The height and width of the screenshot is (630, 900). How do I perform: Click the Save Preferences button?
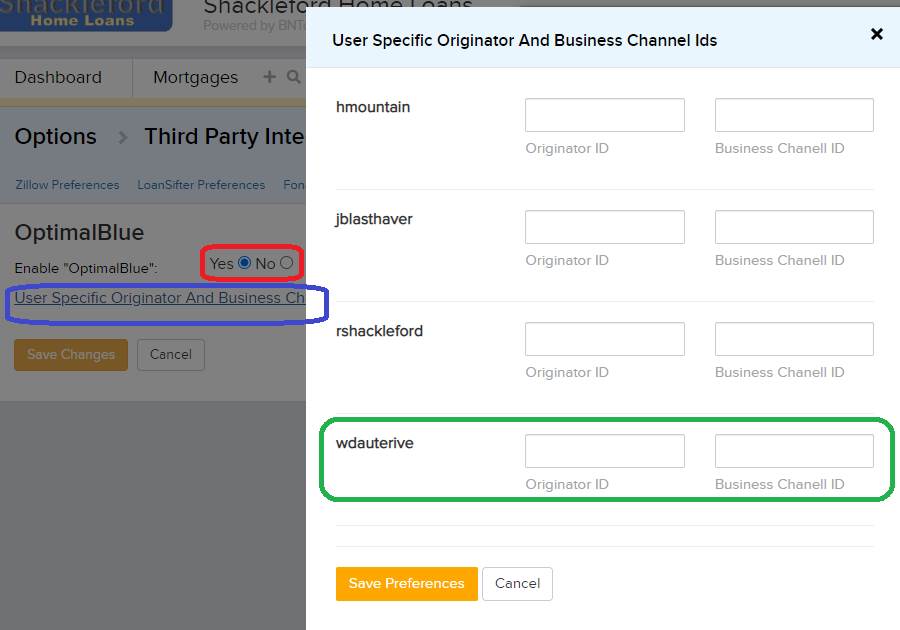pyautogui.click(x=406, y=584)
